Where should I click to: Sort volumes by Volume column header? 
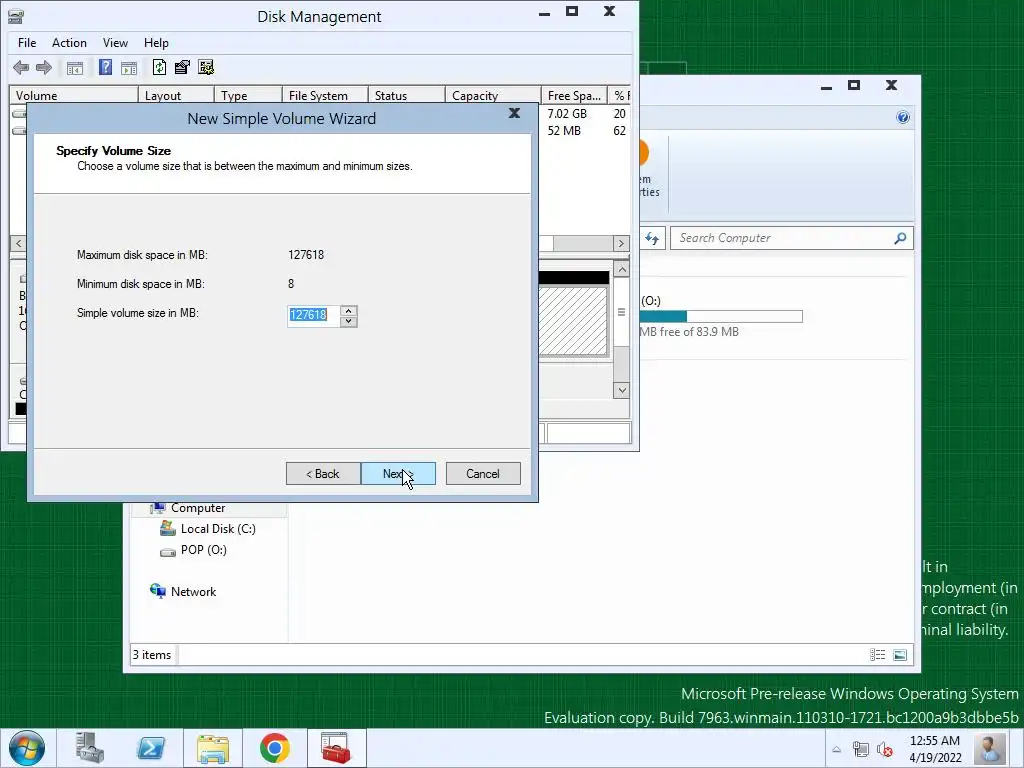coord(73,95)
